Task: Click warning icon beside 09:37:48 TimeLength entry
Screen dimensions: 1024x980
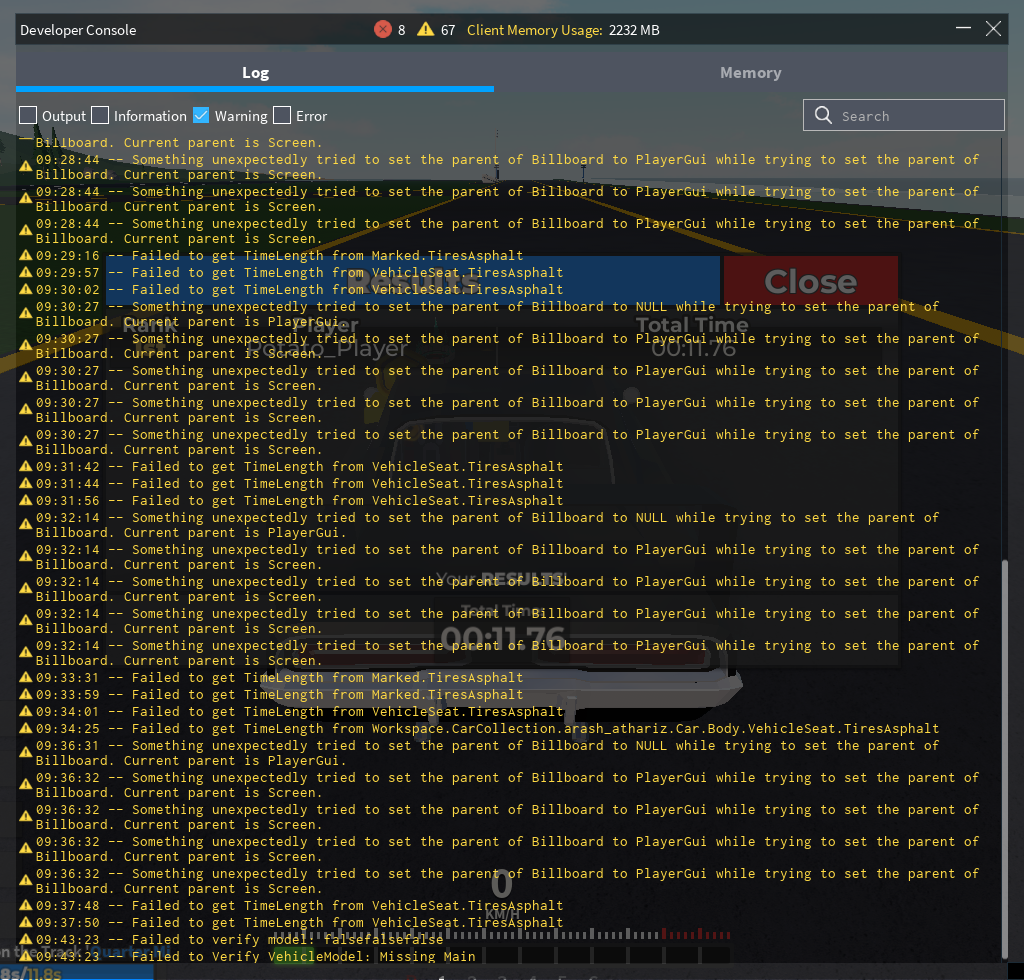Action: tap(25, 905)
